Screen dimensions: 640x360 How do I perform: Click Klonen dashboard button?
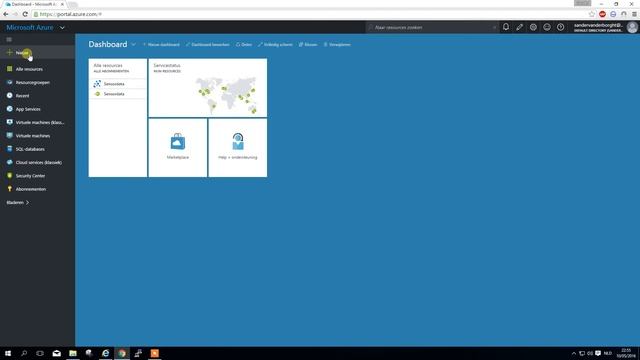coord(308,44)
